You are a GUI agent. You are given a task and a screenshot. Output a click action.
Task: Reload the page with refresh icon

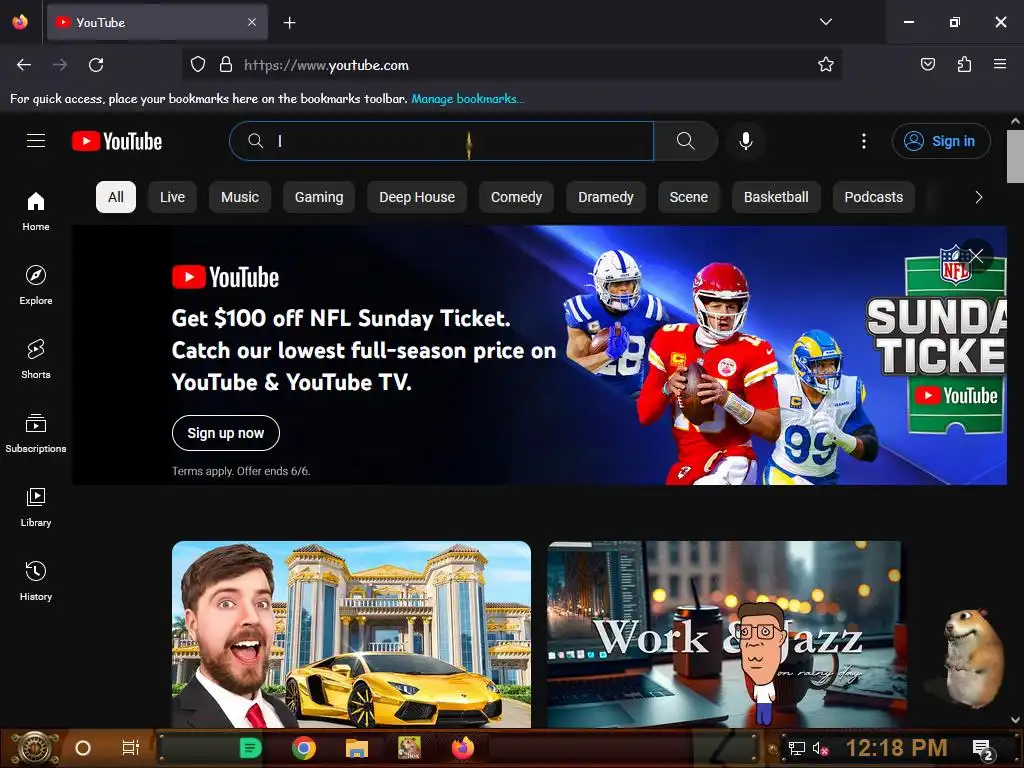click(x=96, y=65)
